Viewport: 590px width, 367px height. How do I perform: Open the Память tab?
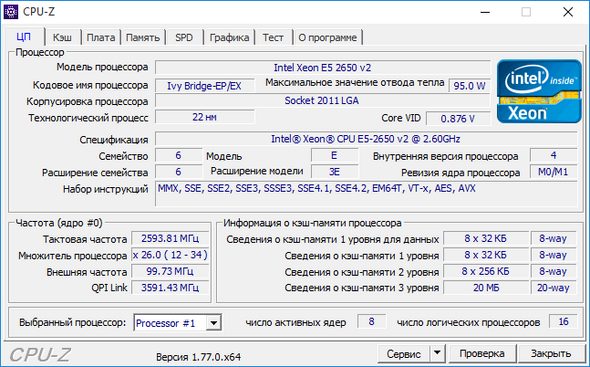(143, 38)
